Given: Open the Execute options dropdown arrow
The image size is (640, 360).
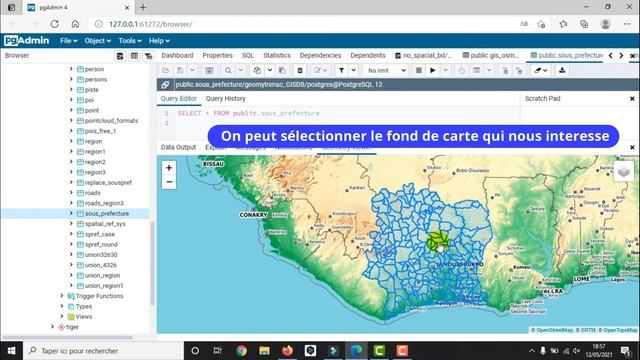Looking at the screenshot, I should coord(445,70).
